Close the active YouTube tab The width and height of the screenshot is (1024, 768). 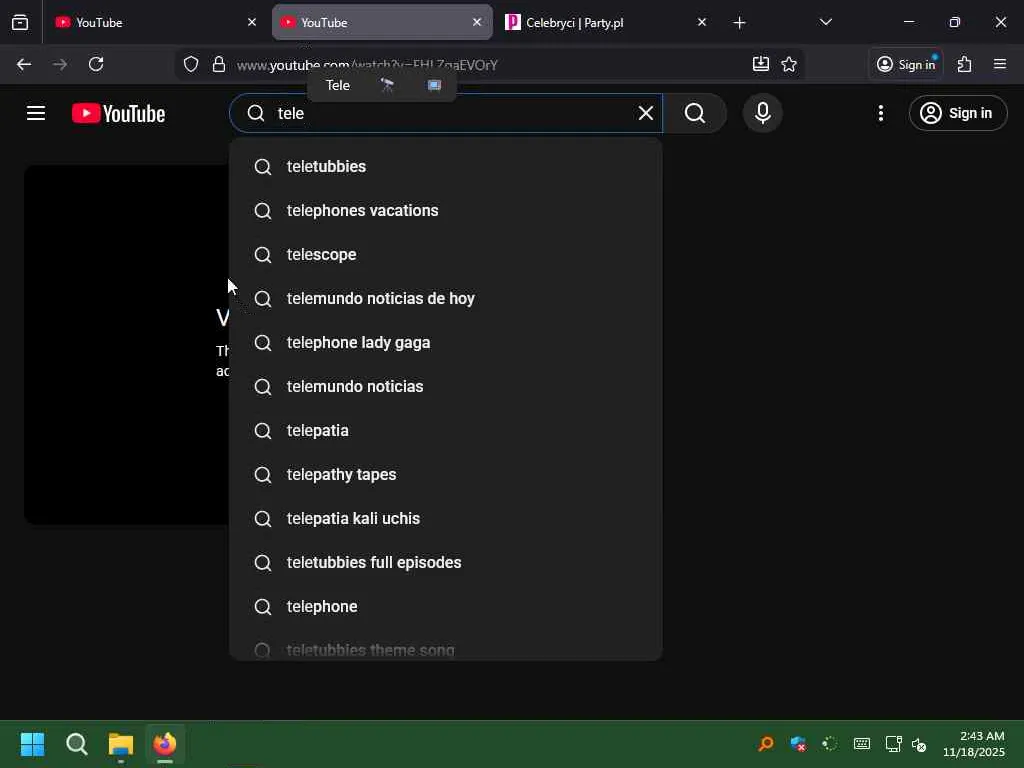point(477,22)
